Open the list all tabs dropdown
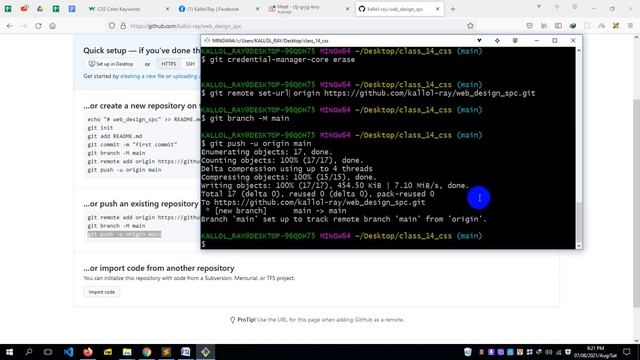 pos(539,7)
